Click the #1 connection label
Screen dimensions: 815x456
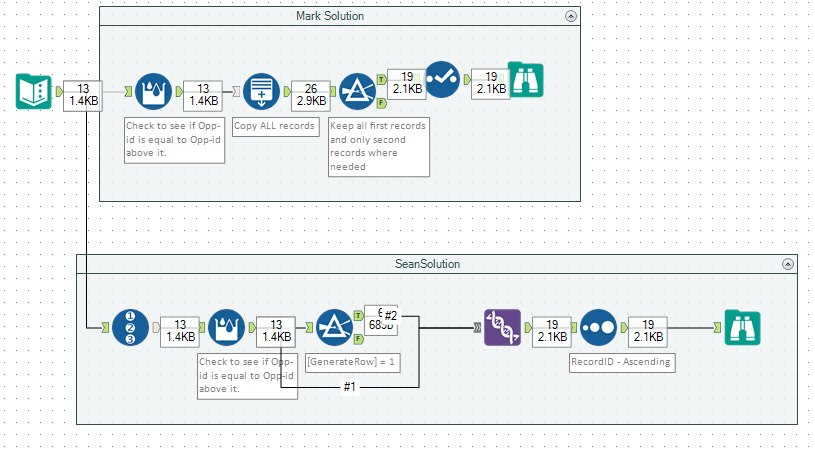point(349,387)
